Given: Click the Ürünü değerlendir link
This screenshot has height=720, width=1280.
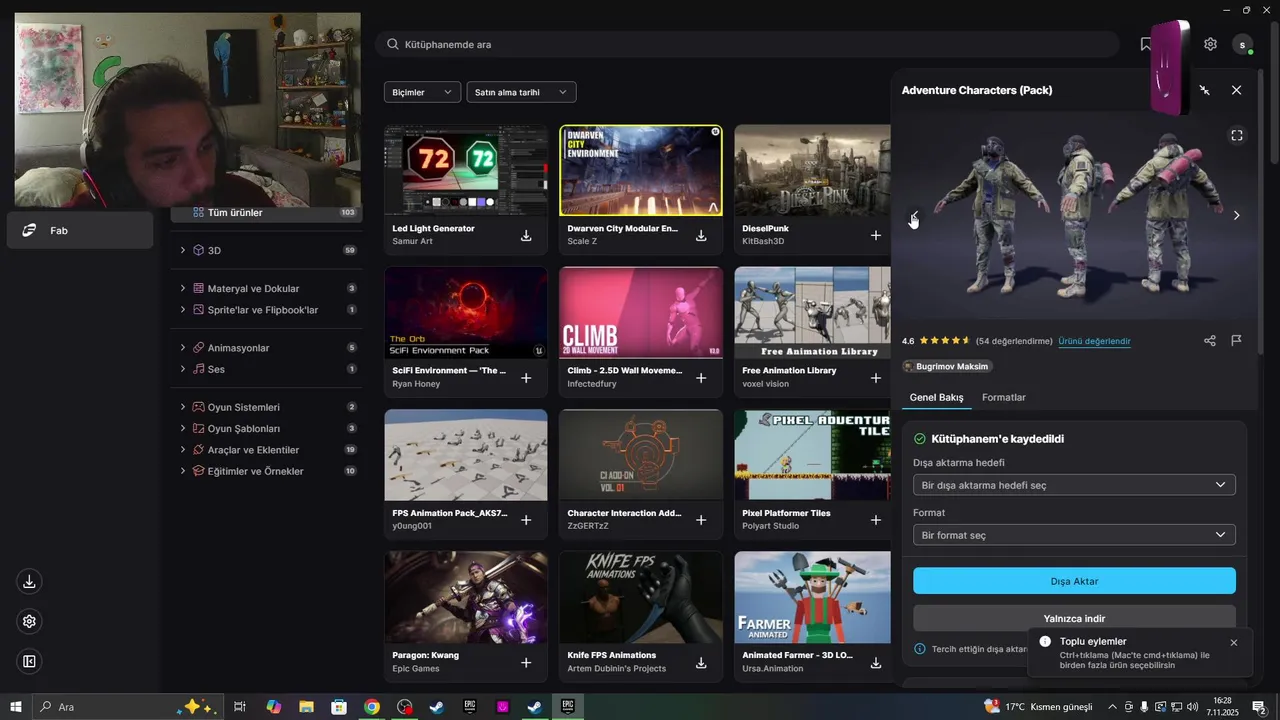Looking at the screenshot, I should coord(1094,341).
